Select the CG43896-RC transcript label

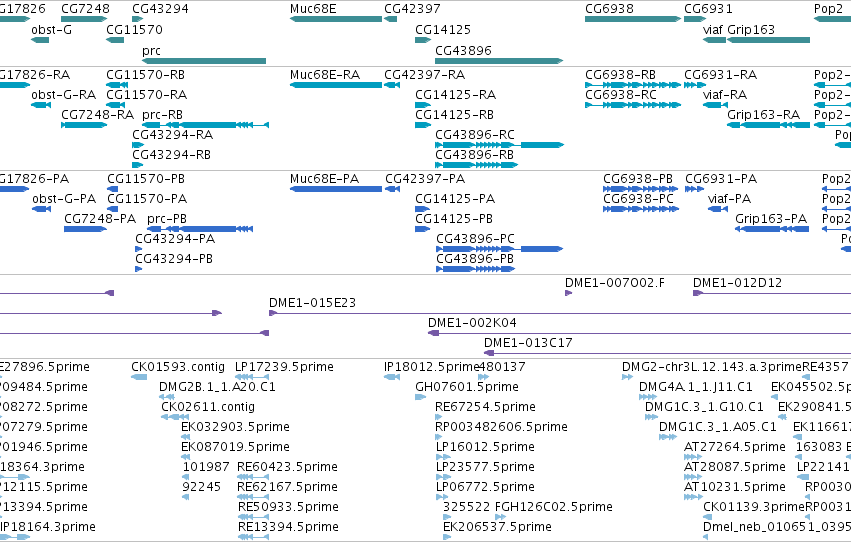point(475,135)
